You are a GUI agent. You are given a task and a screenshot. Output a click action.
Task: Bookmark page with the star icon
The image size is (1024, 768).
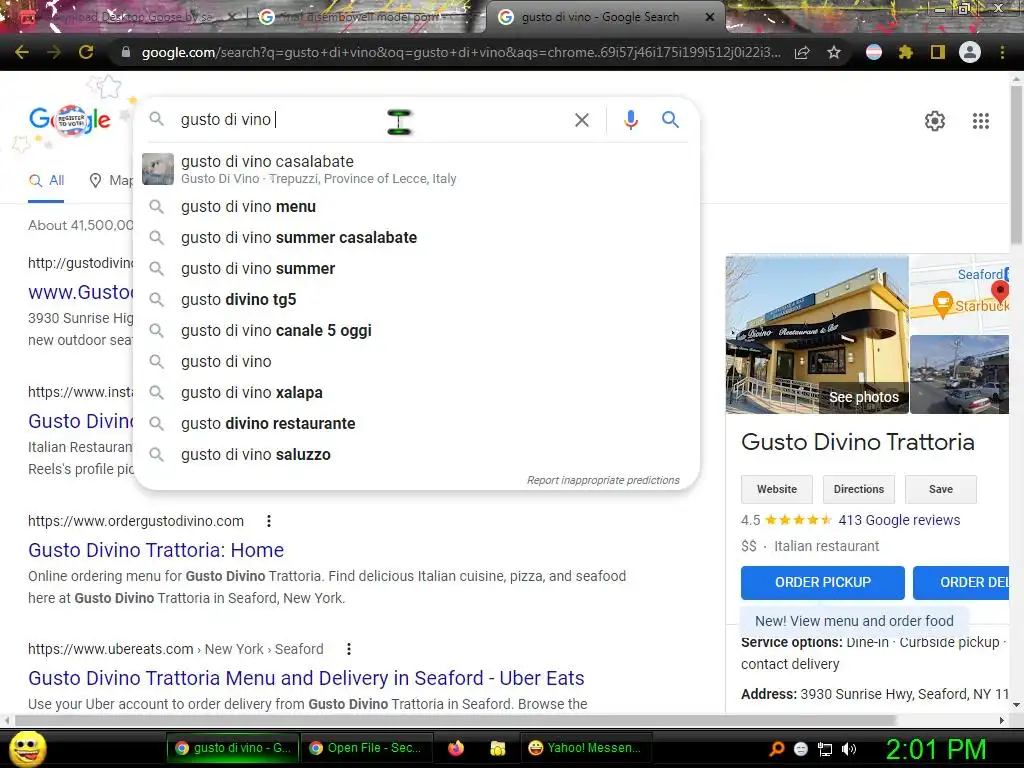834,52
